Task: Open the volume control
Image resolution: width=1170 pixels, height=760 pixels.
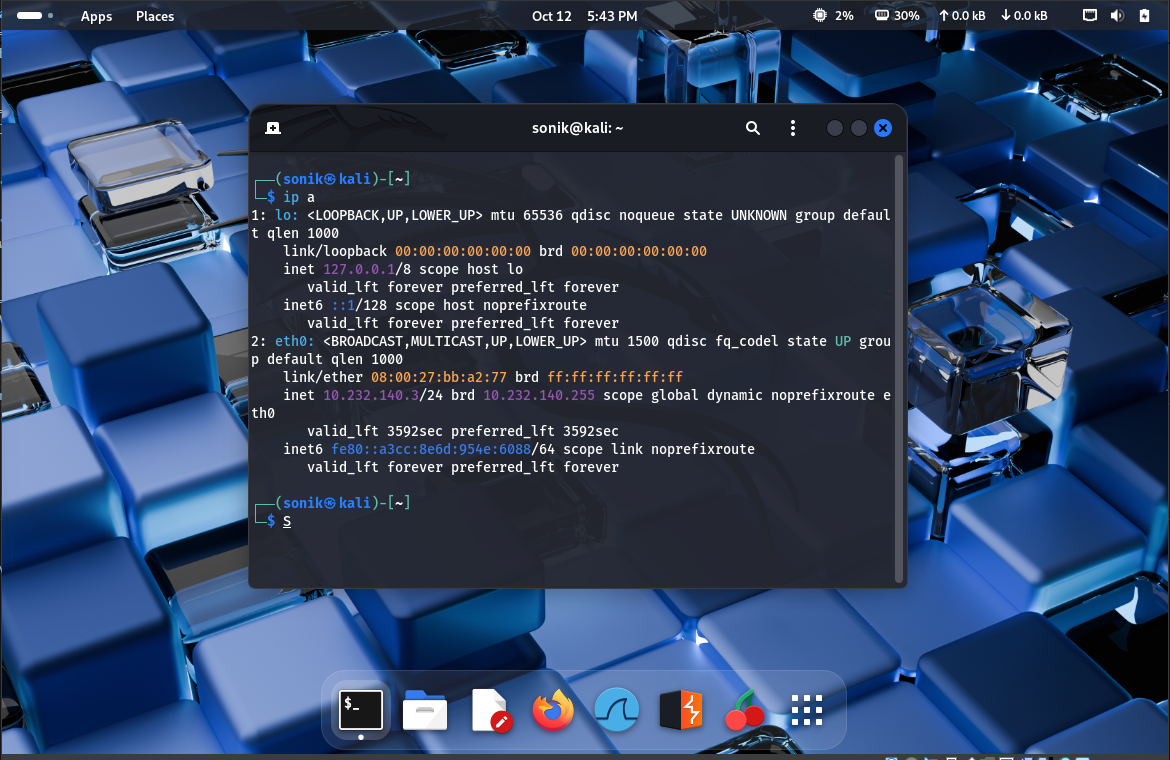Action: click(1117, 16)
